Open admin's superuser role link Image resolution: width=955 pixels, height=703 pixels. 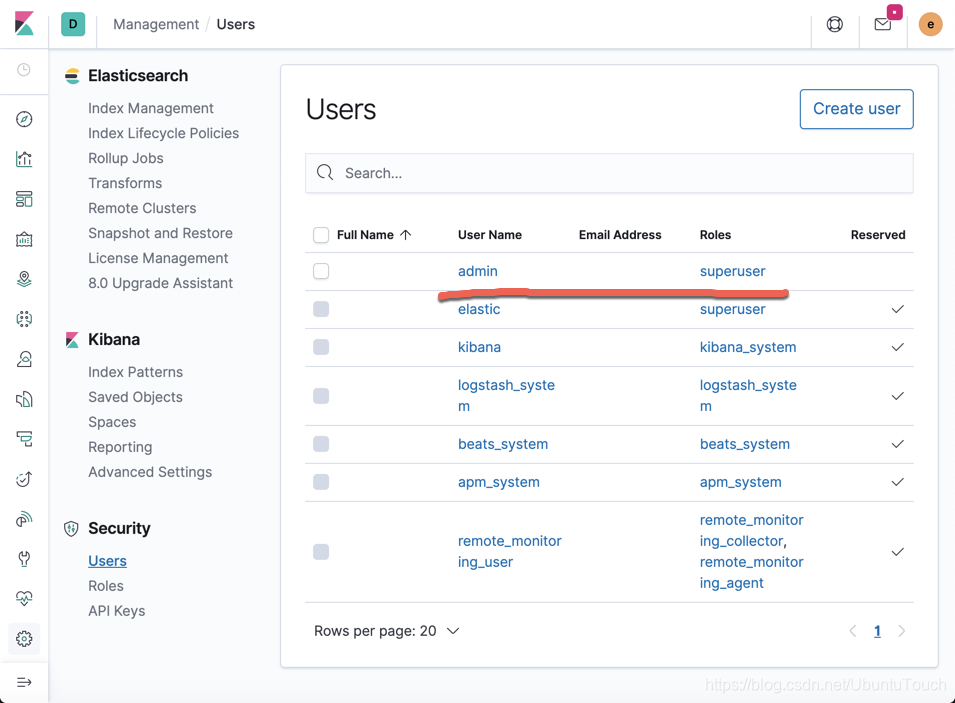732,271
